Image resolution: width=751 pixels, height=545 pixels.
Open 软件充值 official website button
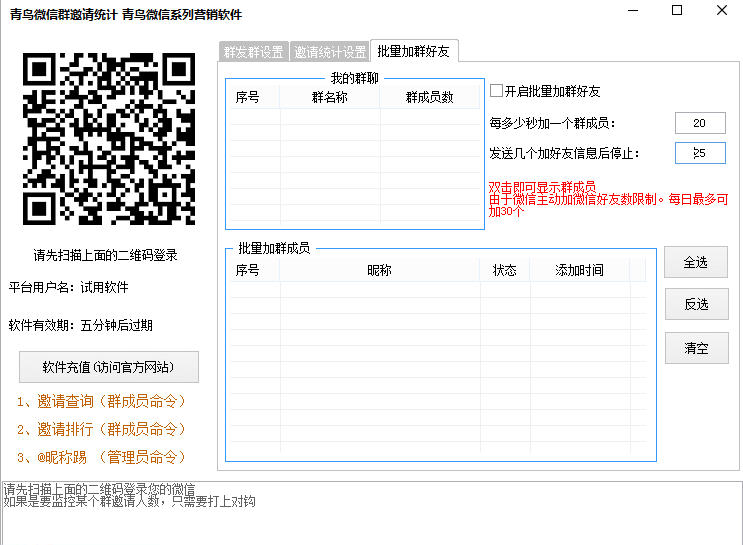click(x=109, y=367)
